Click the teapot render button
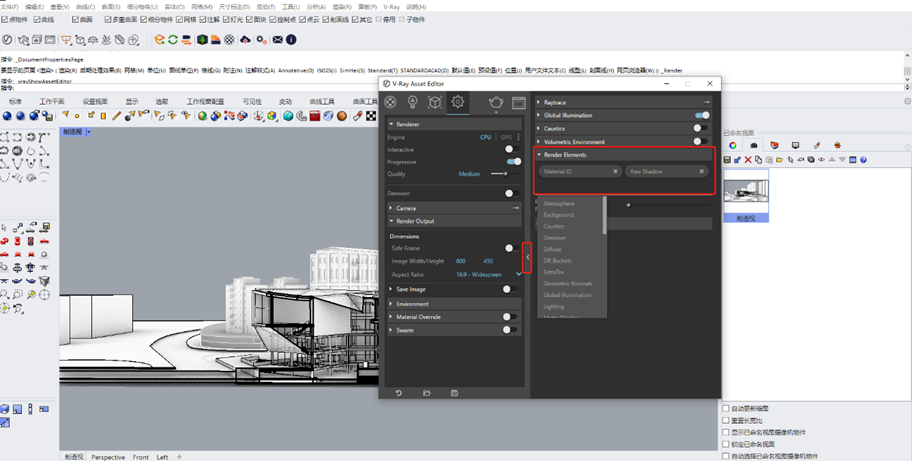This screenshot has height=461, width=912. (x=496, y=102)
